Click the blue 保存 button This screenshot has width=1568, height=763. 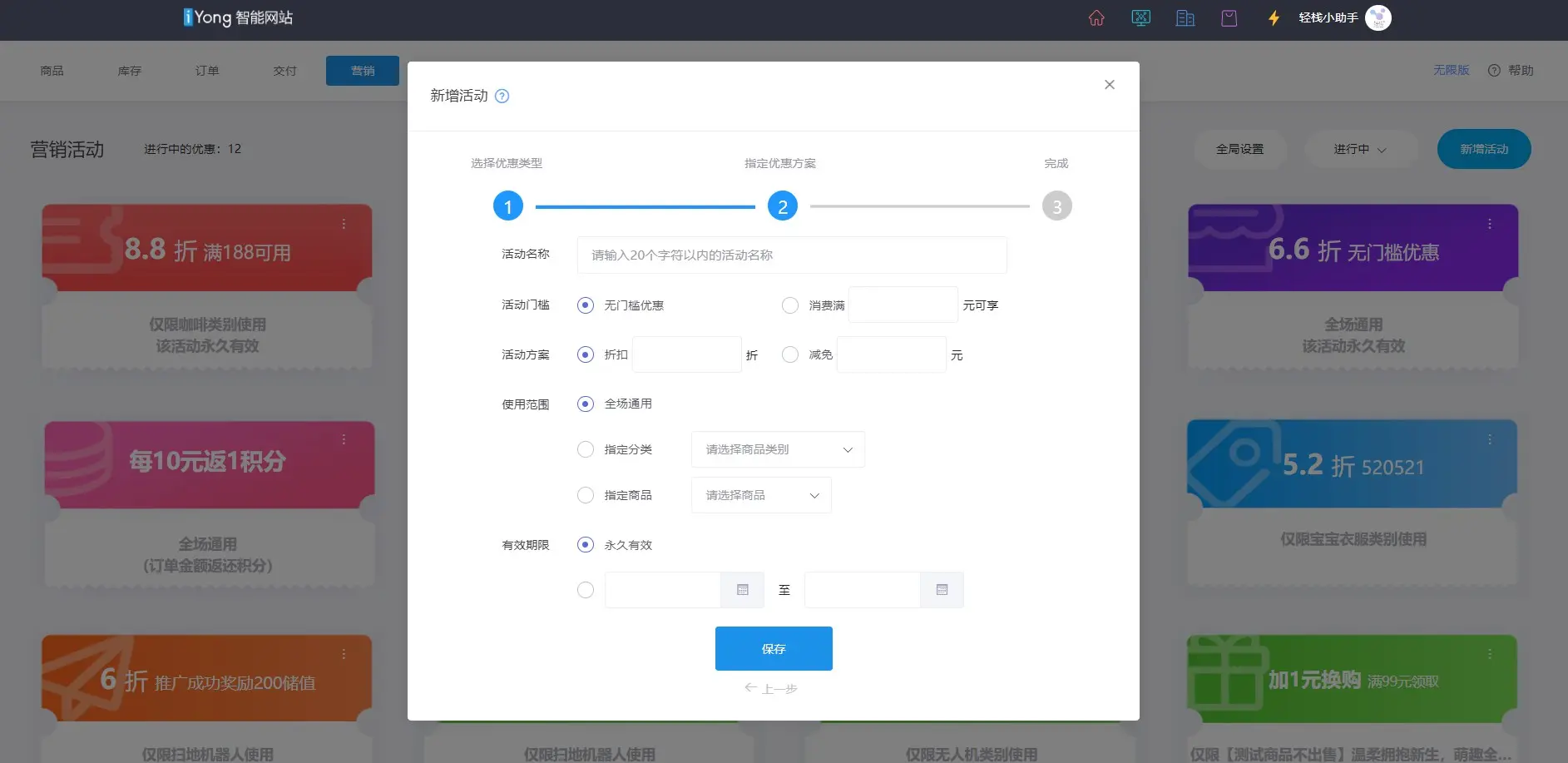tap(774, 648)
